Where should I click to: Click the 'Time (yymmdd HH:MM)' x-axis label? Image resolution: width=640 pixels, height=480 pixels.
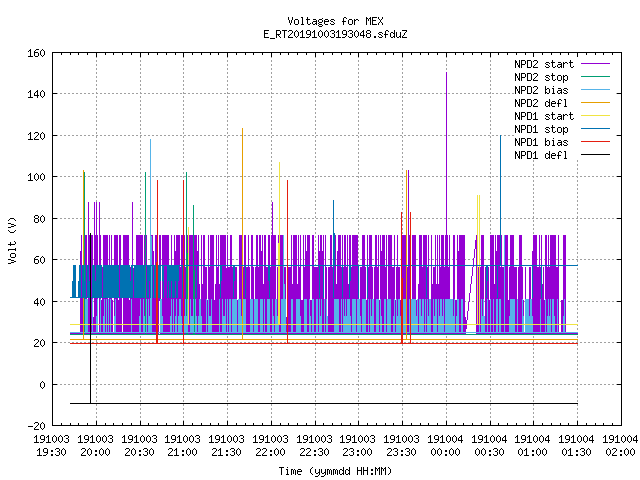point(335,471)
